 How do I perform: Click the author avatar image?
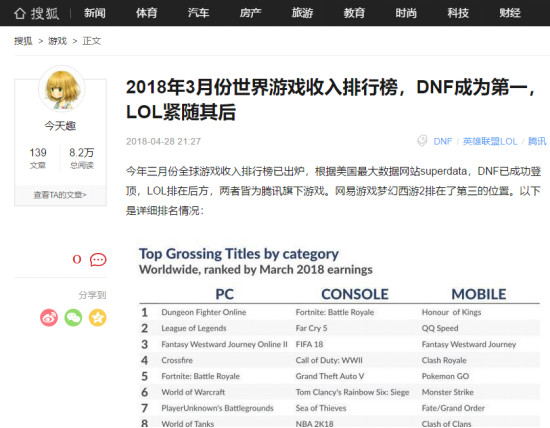coord(62,89)
